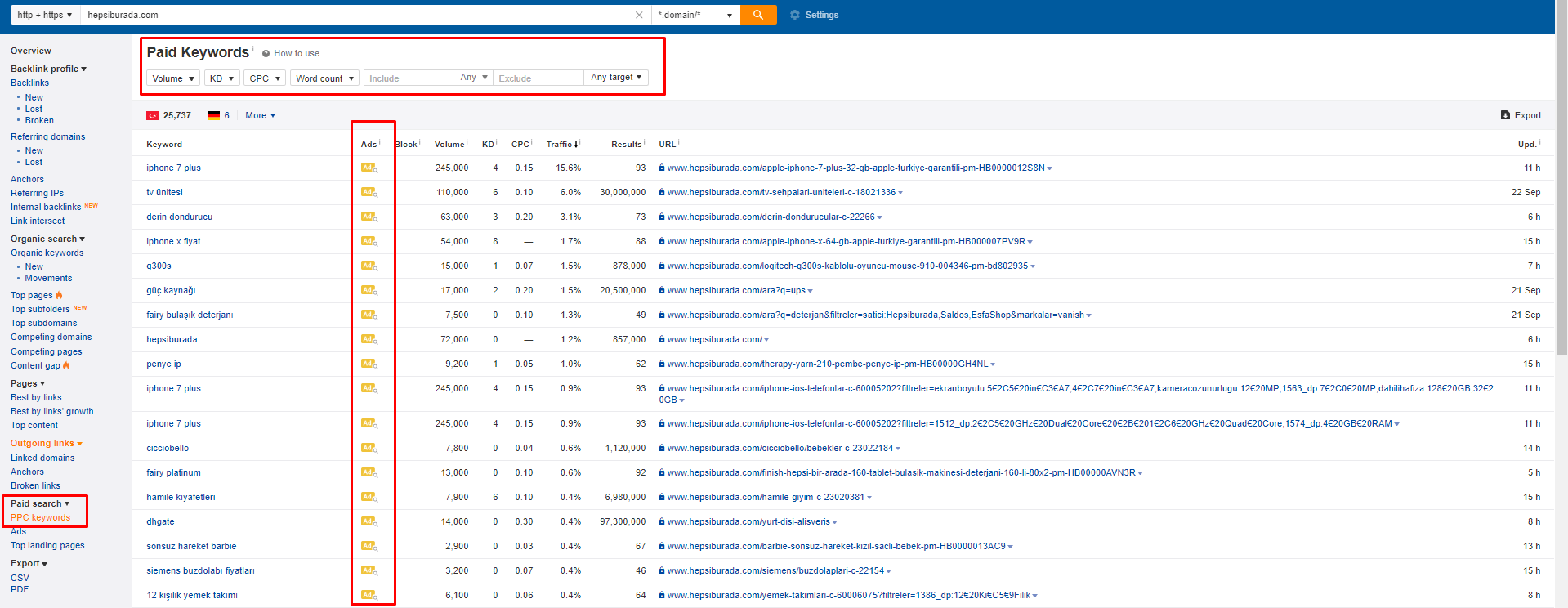Open Best by links under Pages
The image size is (1568, 608).
[x=36, y=397]
